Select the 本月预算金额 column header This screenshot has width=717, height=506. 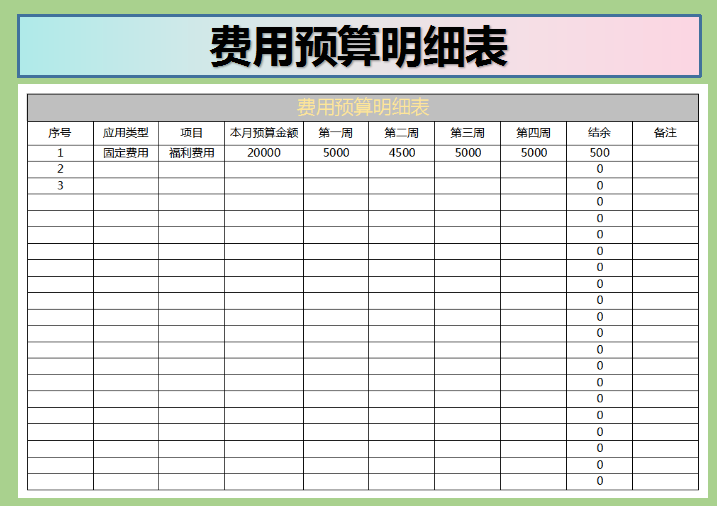tap(264, 133)
